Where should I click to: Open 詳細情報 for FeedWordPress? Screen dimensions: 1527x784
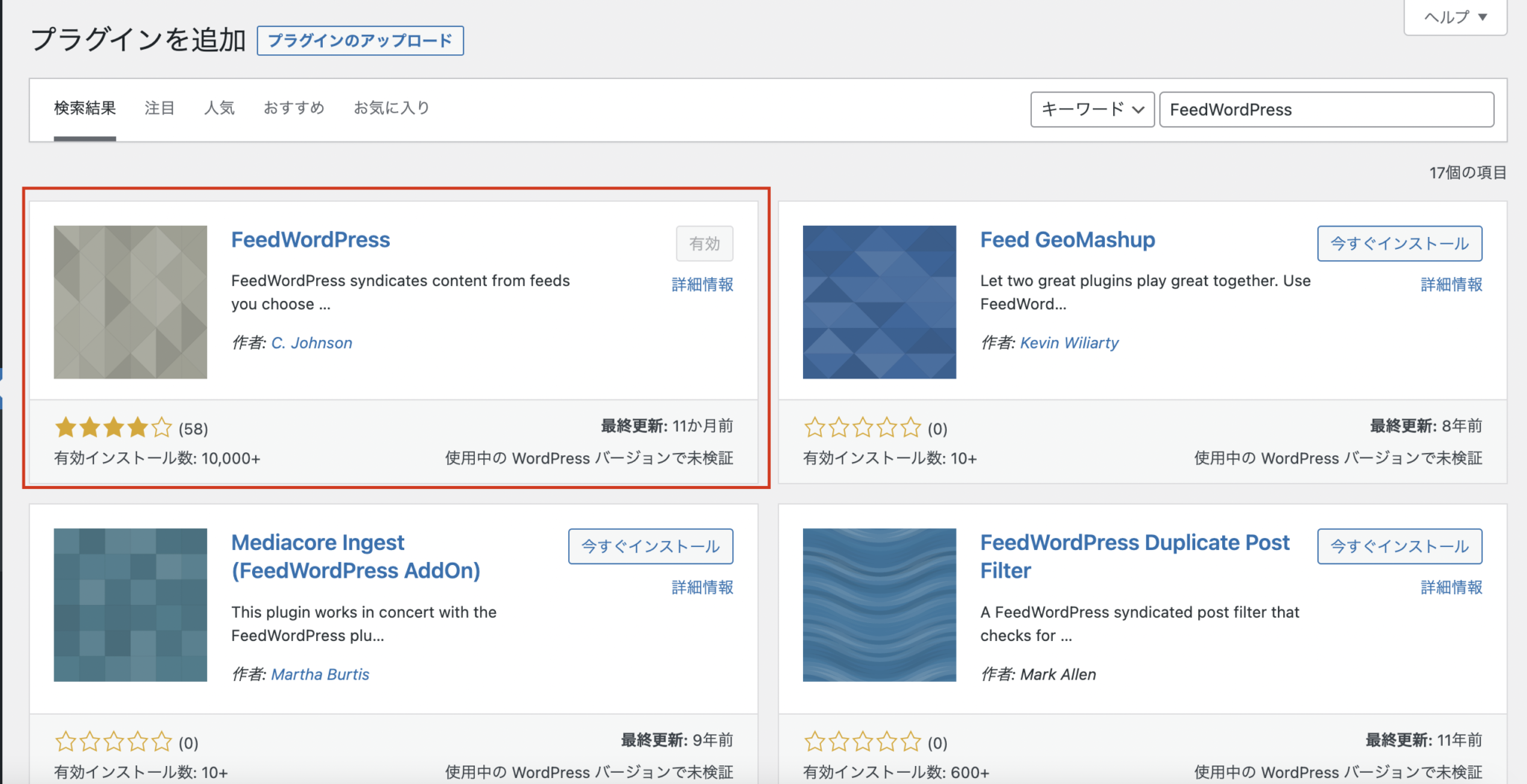(702, 284)
